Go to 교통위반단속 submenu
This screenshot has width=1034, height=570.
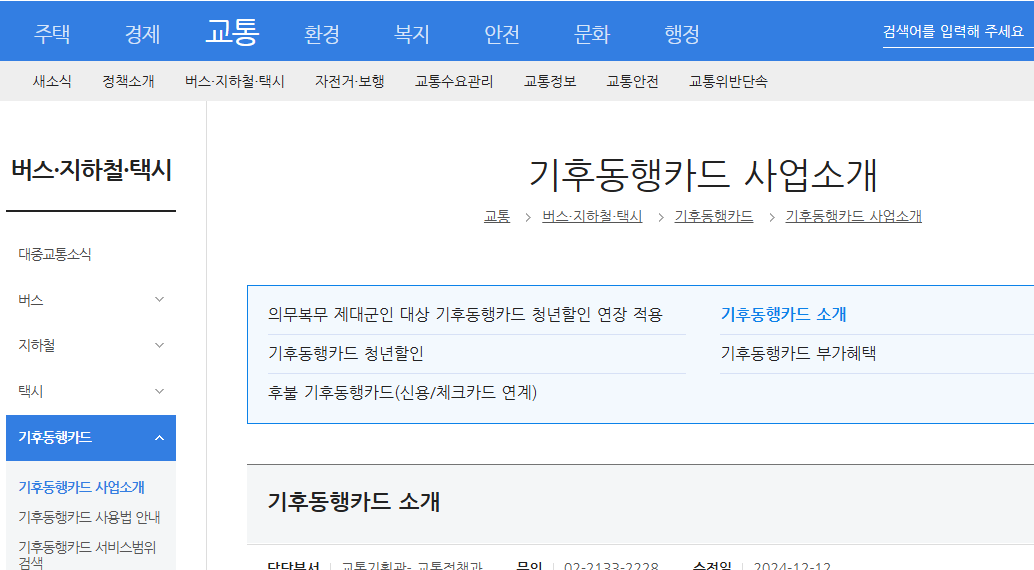click(728, 81)
